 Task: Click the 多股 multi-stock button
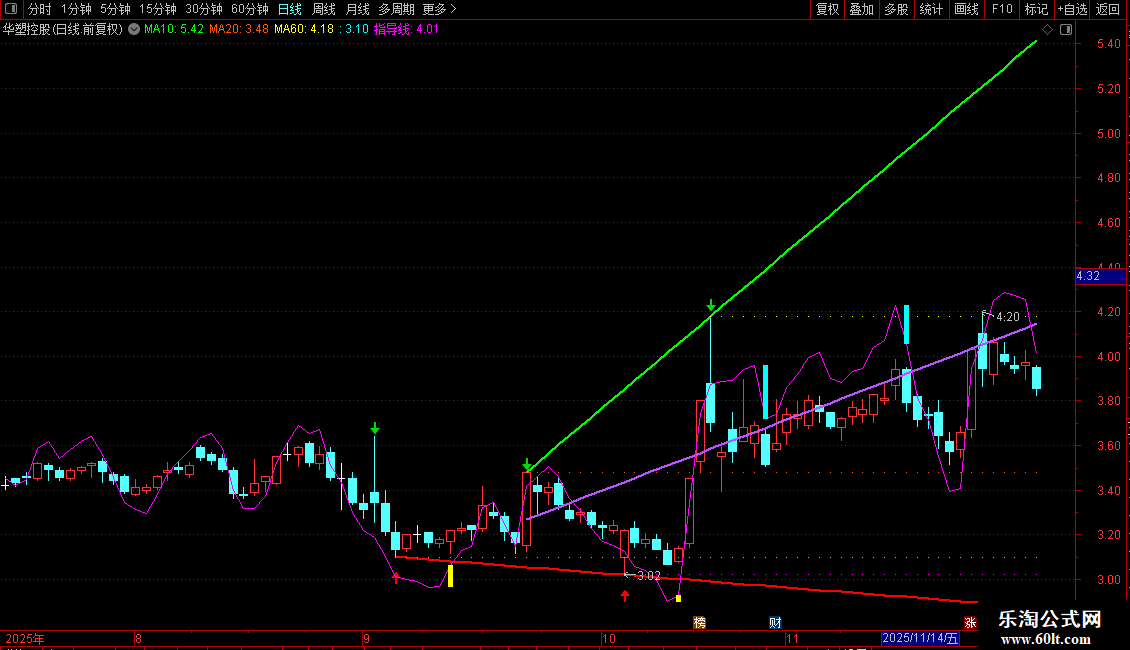tap(897, 9)
